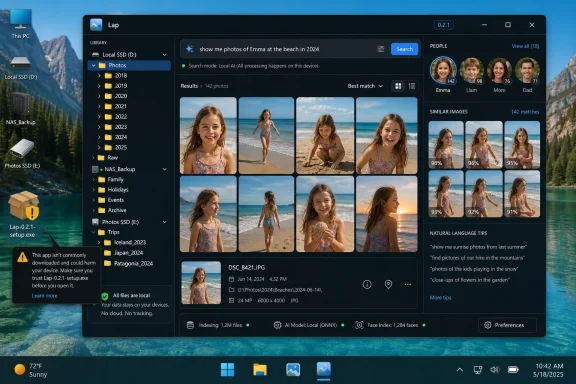Open Best match sort dropdown
576x384 pixels.
365,86
